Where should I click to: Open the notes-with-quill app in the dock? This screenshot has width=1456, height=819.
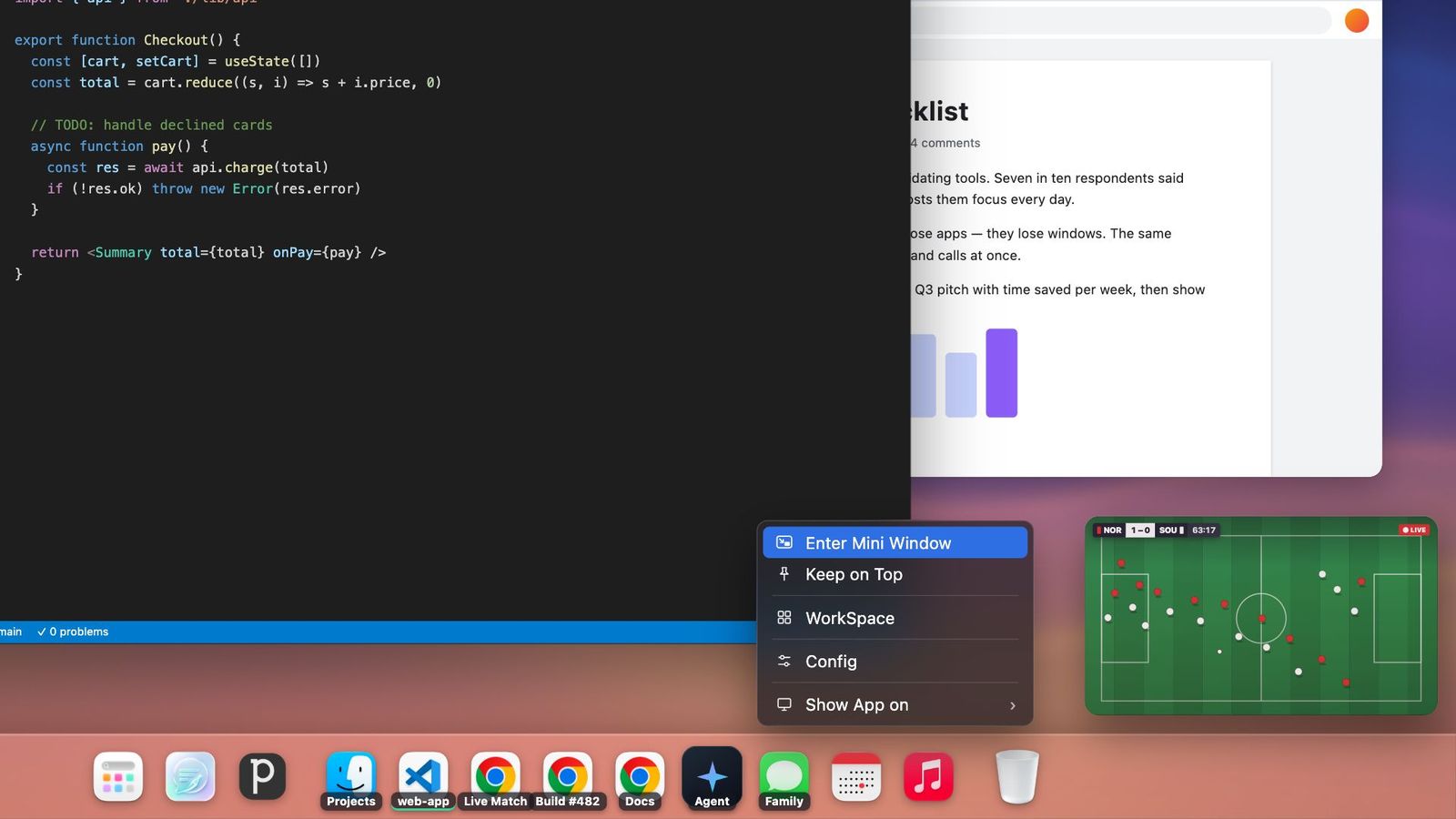(x=190, y=777)
